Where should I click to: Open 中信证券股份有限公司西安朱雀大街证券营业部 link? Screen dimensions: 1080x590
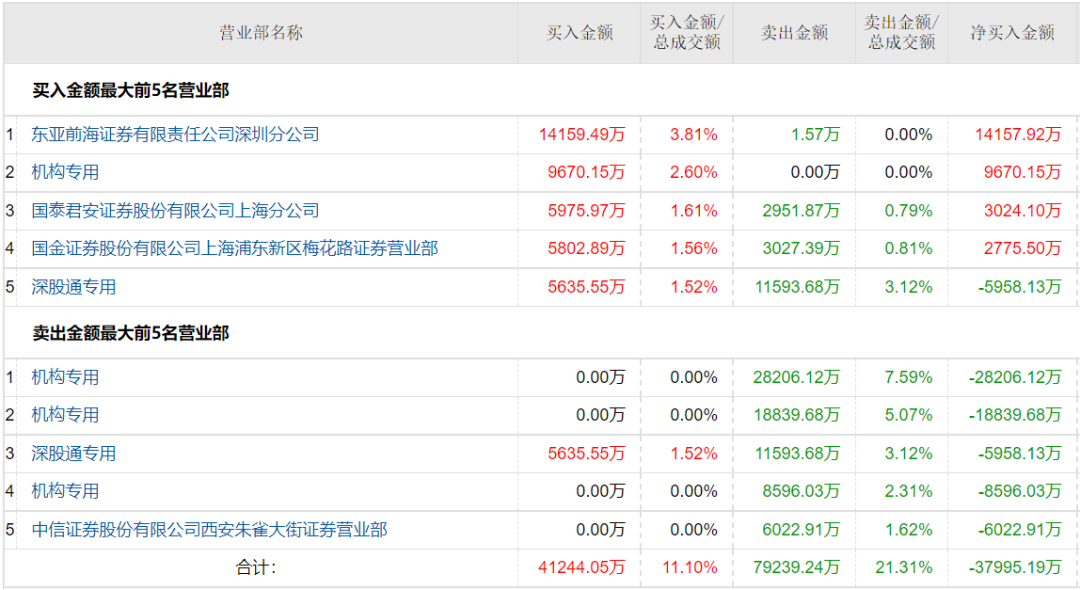tap(209, 529)
